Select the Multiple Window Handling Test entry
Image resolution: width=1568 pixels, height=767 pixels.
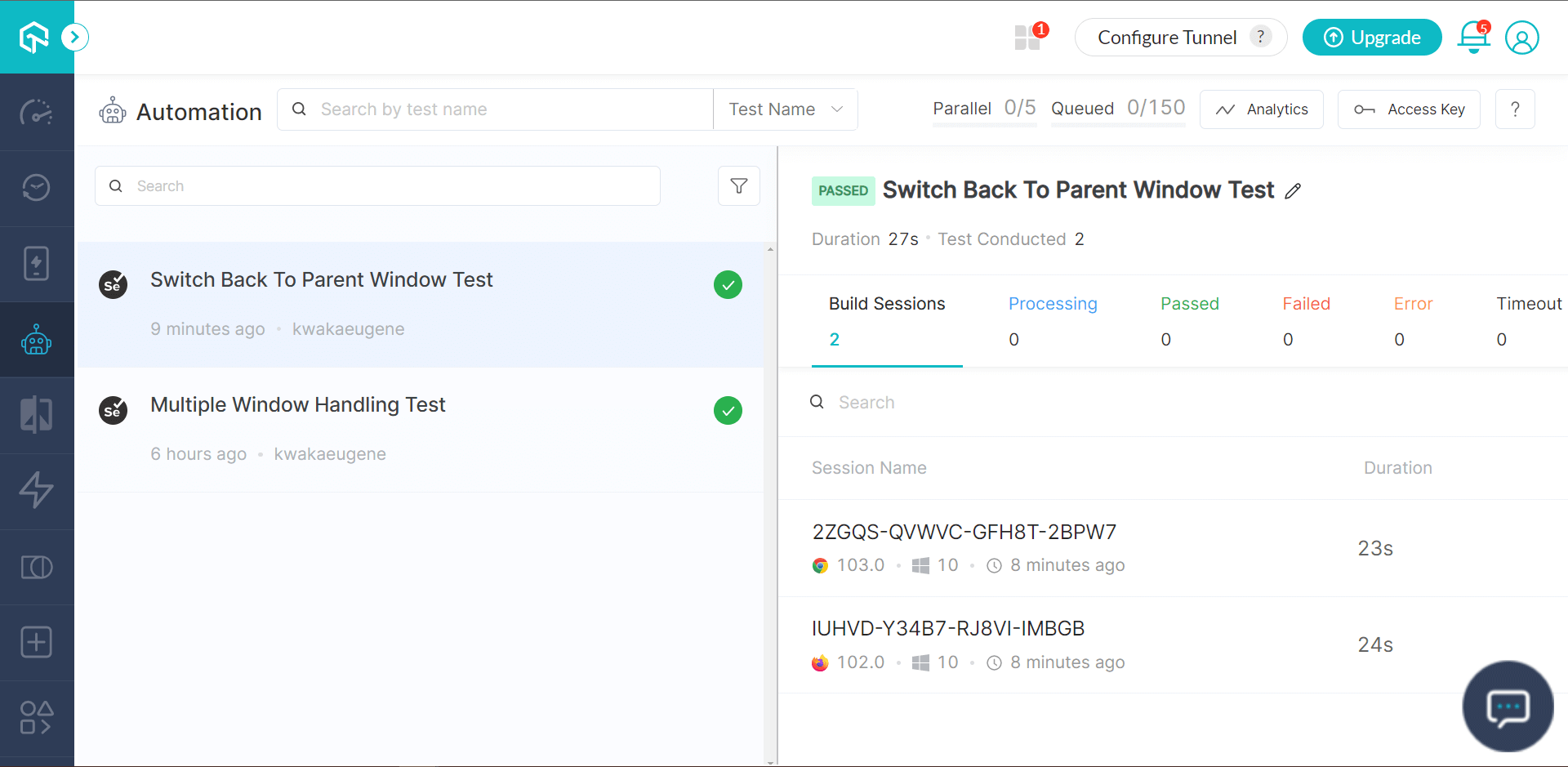(297, 404)
